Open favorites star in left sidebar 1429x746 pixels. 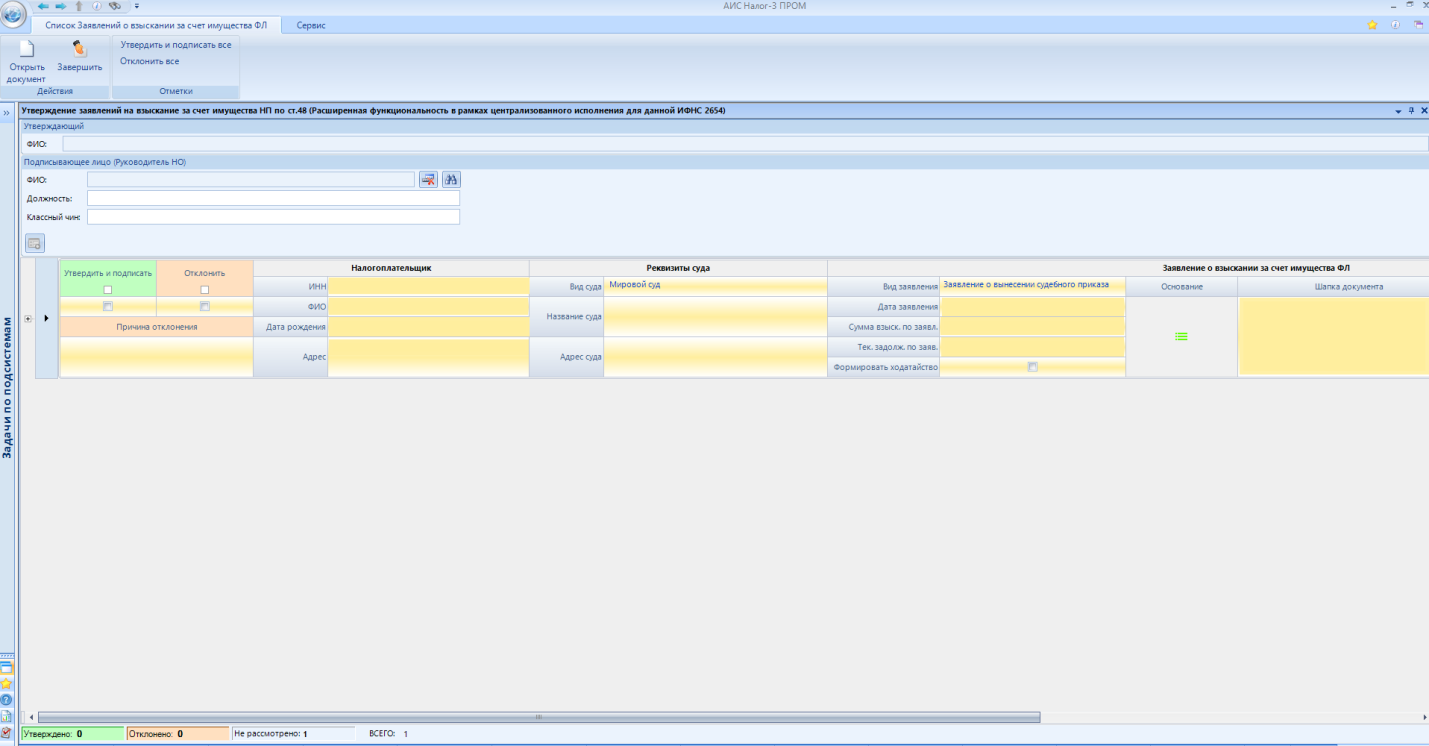(x=6, y=683)
